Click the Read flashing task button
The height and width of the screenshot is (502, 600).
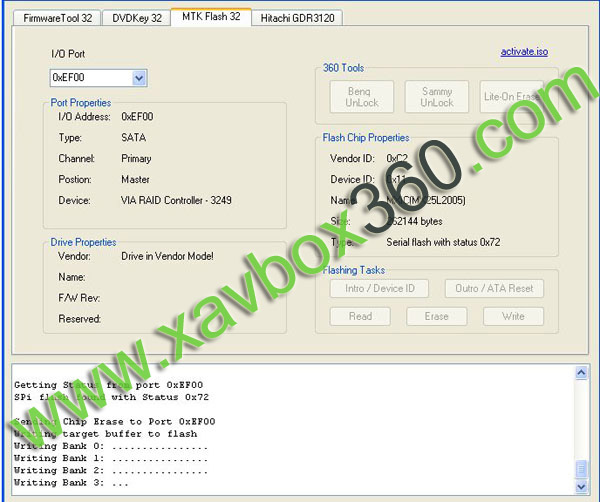coord(360,316)
